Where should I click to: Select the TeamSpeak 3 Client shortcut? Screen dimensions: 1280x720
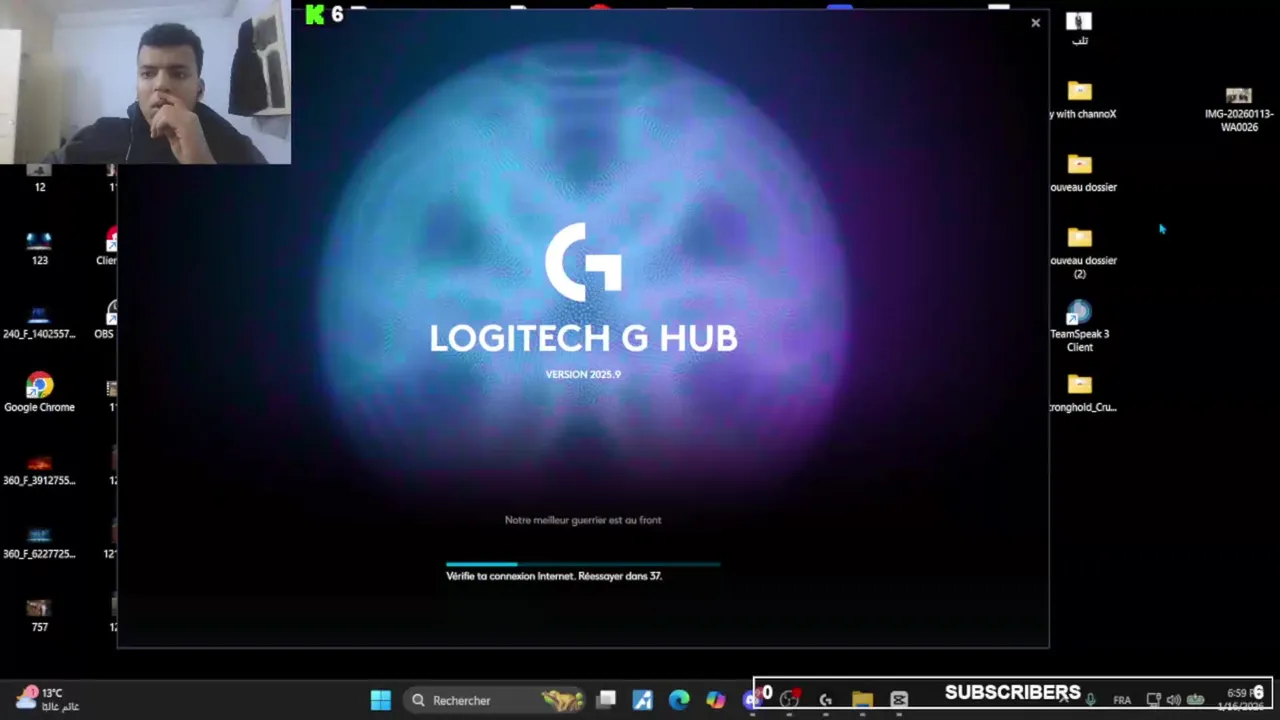coord(1080,327)
